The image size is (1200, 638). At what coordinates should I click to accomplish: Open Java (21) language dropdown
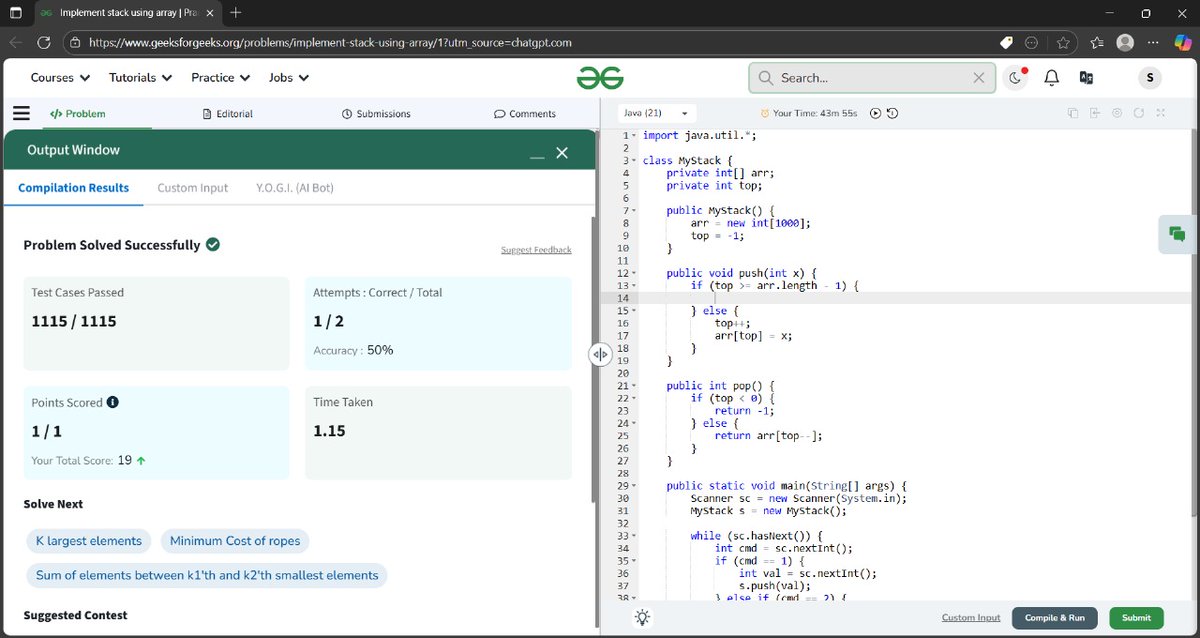[656, 113]
